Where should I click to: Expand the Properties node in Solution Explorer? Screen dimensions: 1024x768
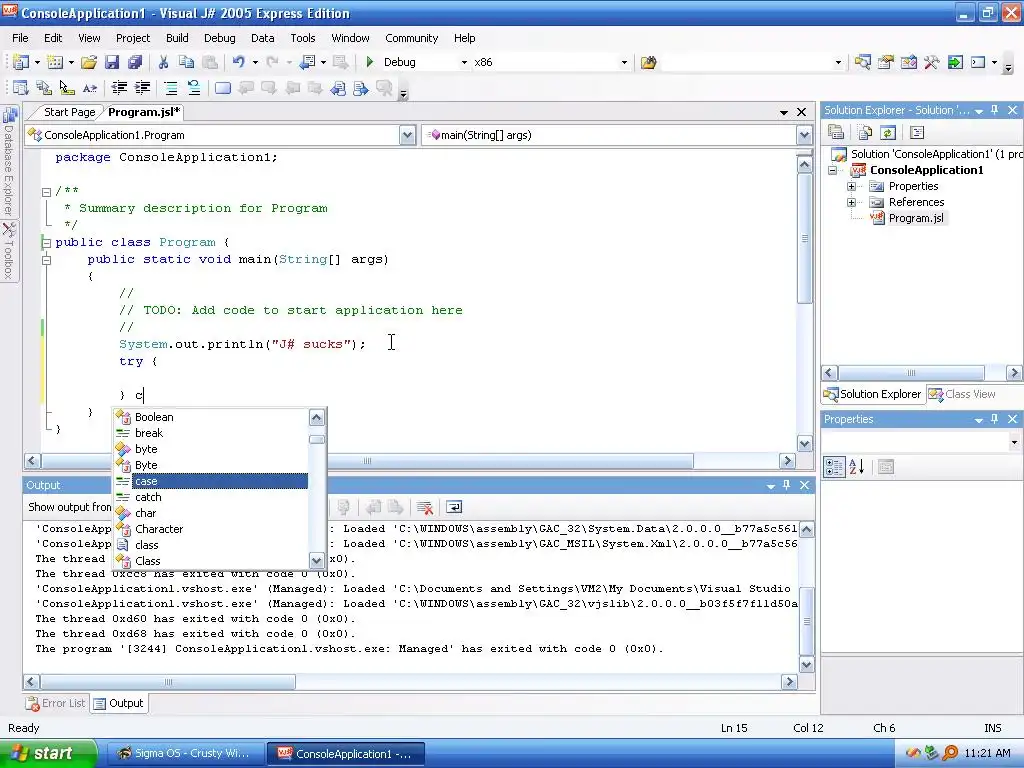point(852,187)
